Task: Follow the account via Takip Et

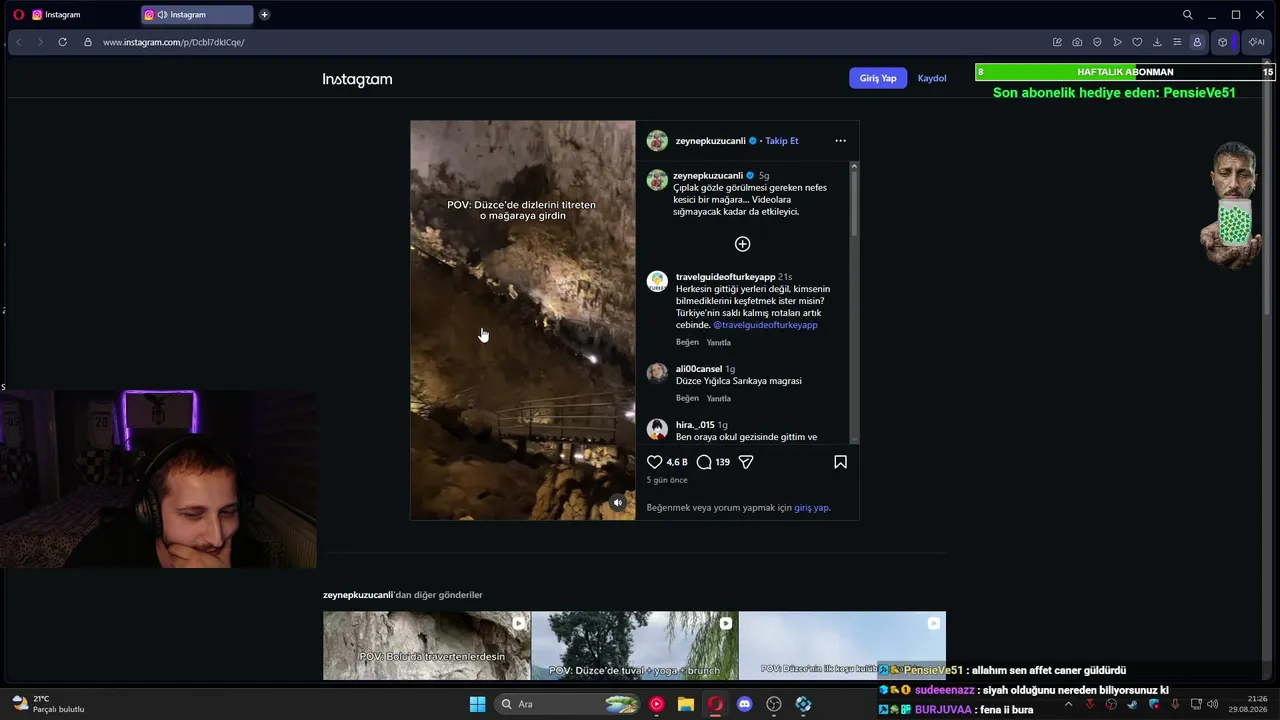Action: [782, 141]
